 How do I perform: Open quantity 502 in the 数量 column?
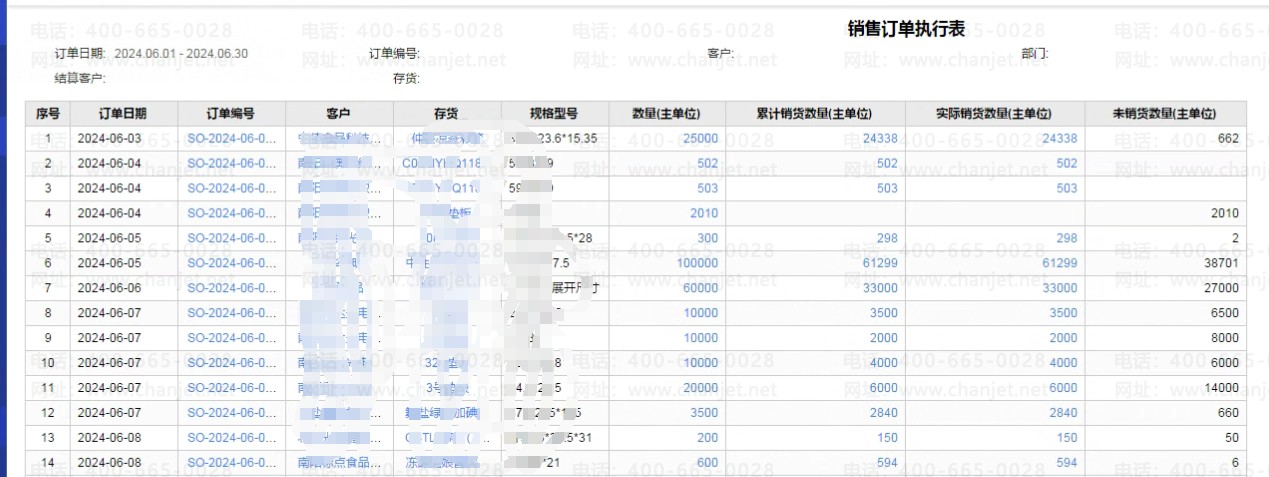tap(707, 163)
